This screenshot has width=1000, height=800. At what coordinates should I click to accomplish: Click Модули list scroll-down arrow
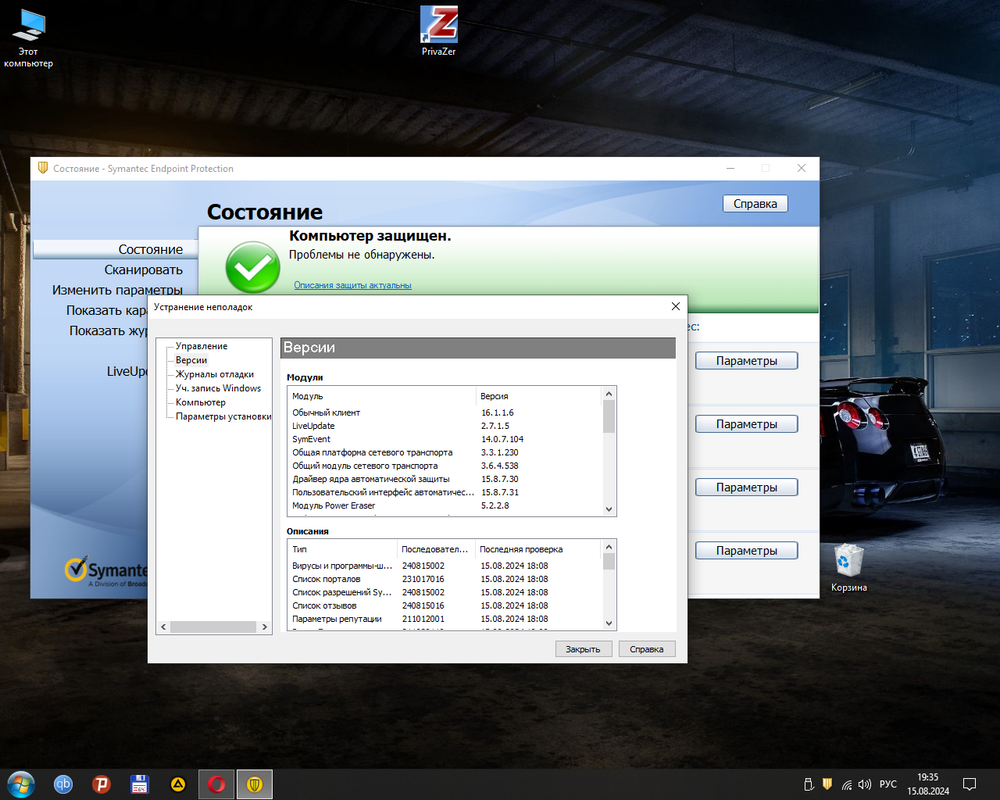609,508
